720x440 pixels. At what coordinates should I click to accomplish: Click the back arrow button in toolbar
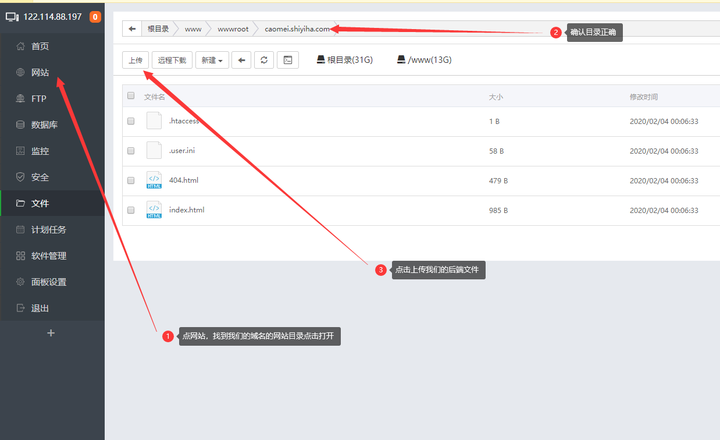[242, 60]
